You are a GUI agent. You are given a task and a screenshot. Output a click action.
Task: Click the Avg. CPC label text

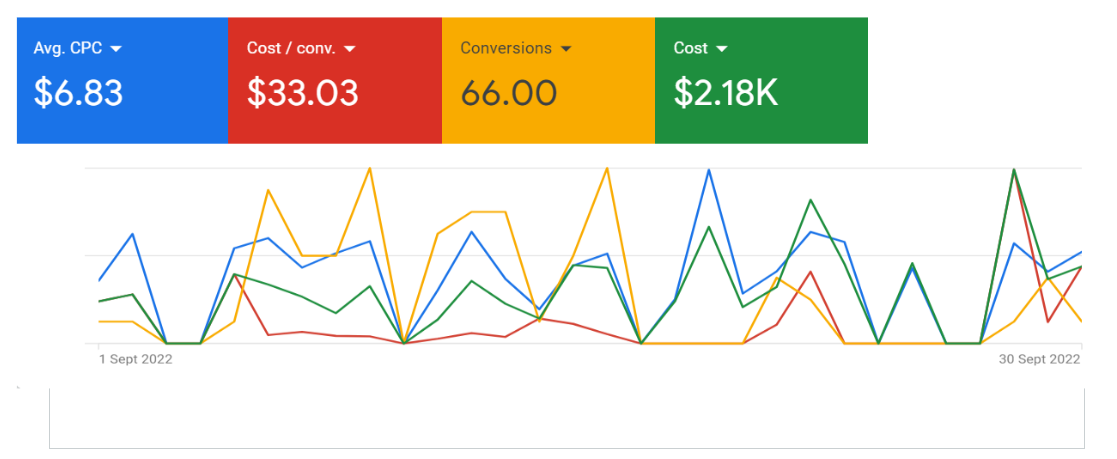(67, 48)
